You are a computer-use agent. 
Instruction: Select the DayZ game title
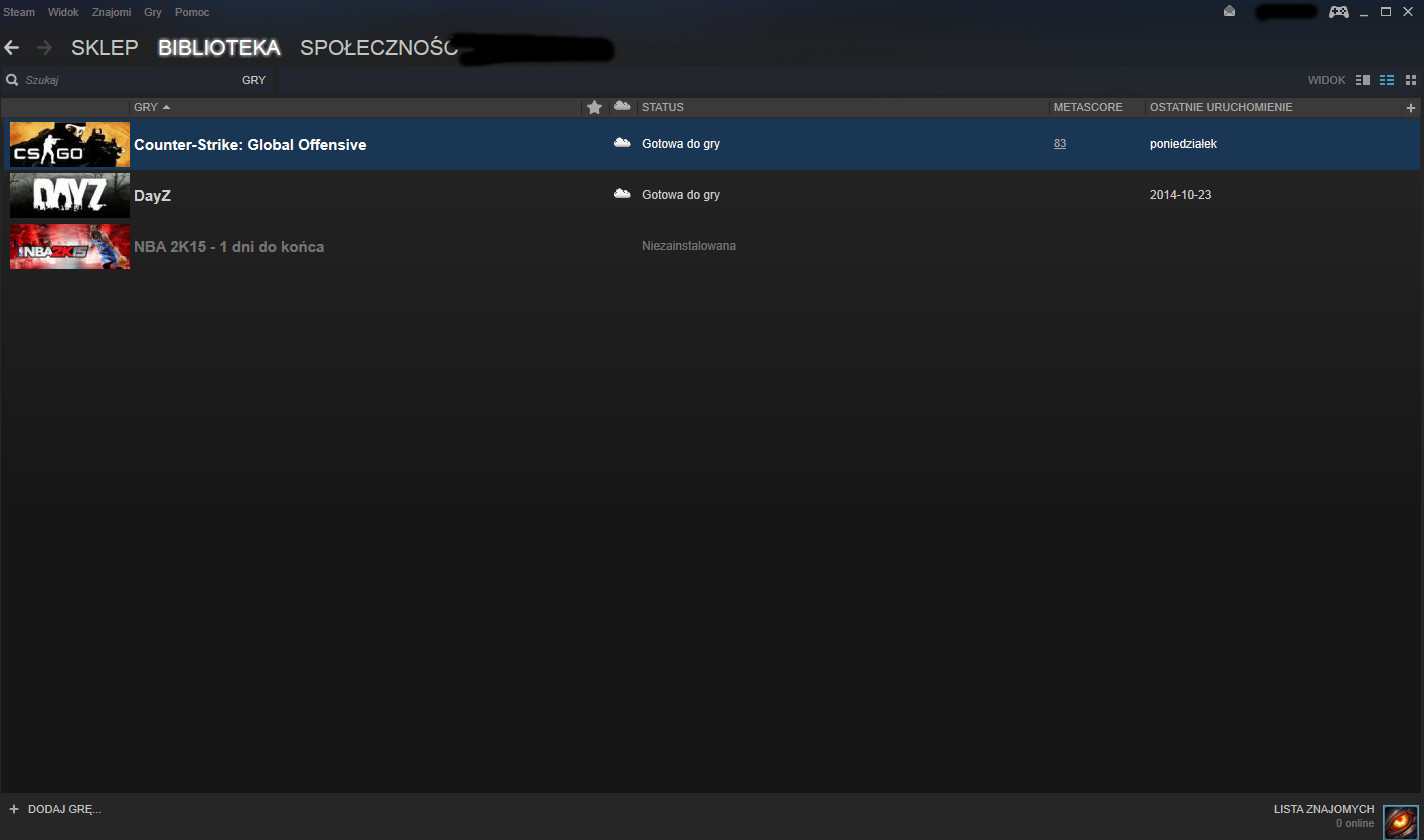(x=152, y=196)
